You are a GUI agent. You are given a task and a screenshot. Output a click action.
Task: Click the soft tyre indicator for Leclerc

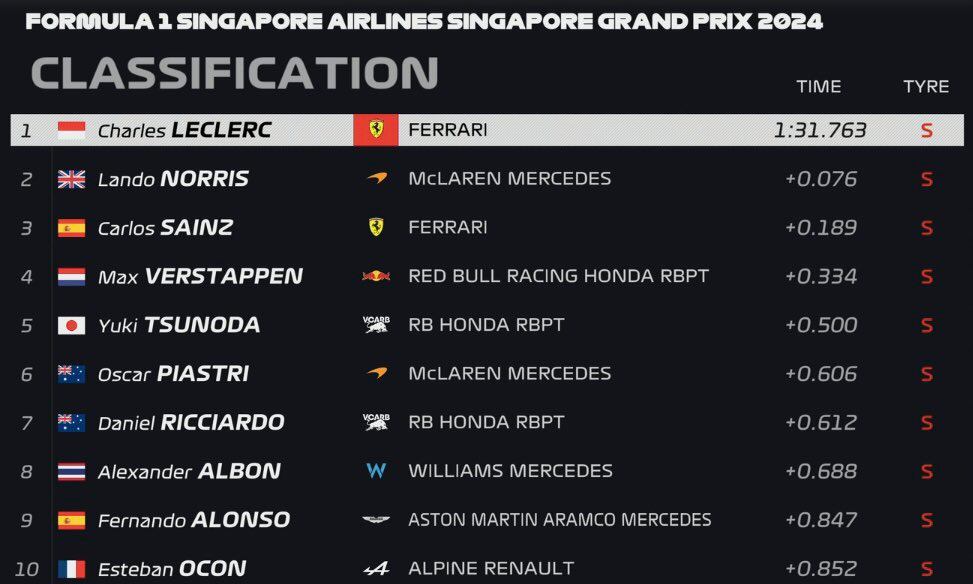[926, 131]
